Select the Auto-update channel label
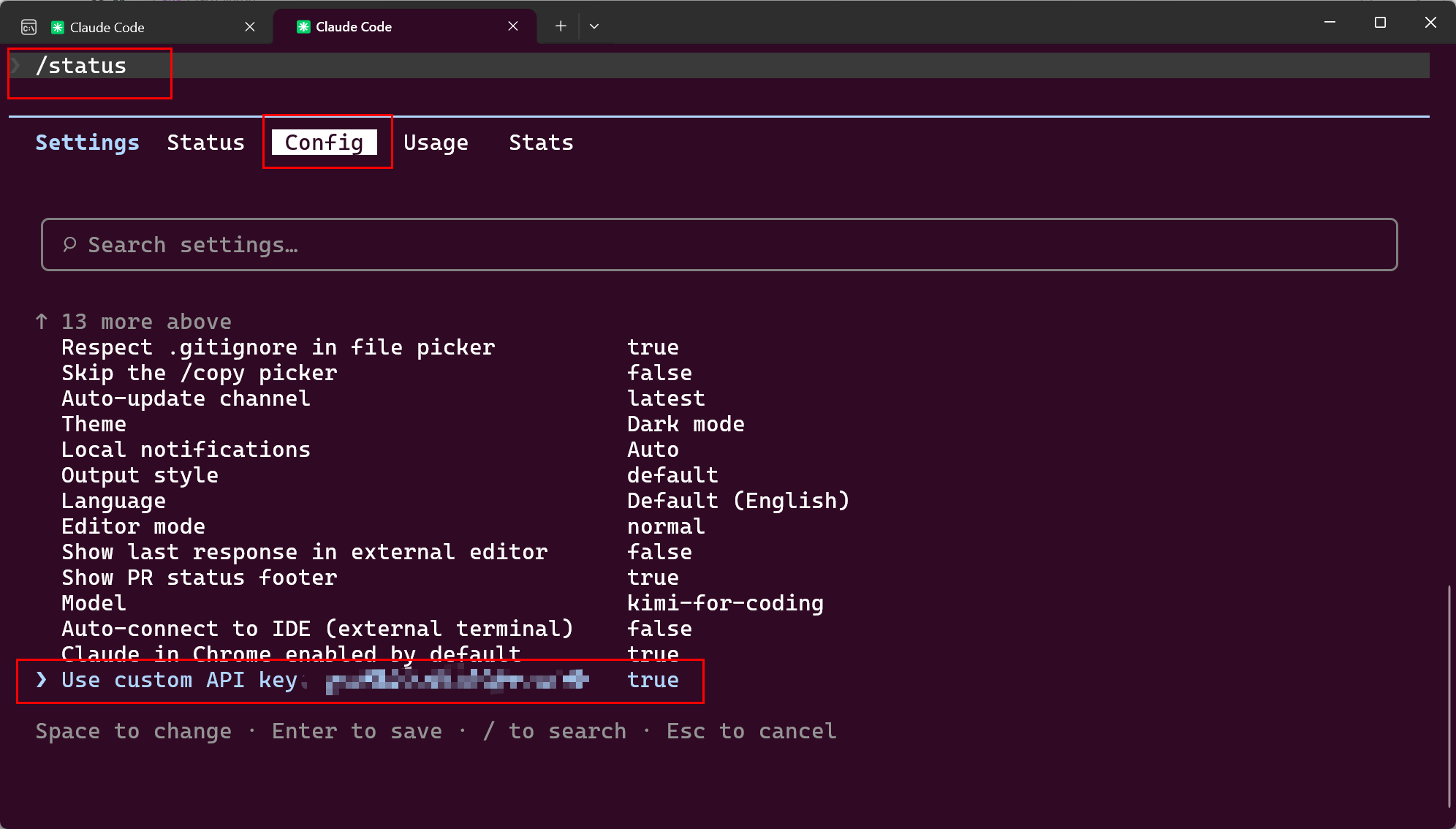 click(186, 398)
